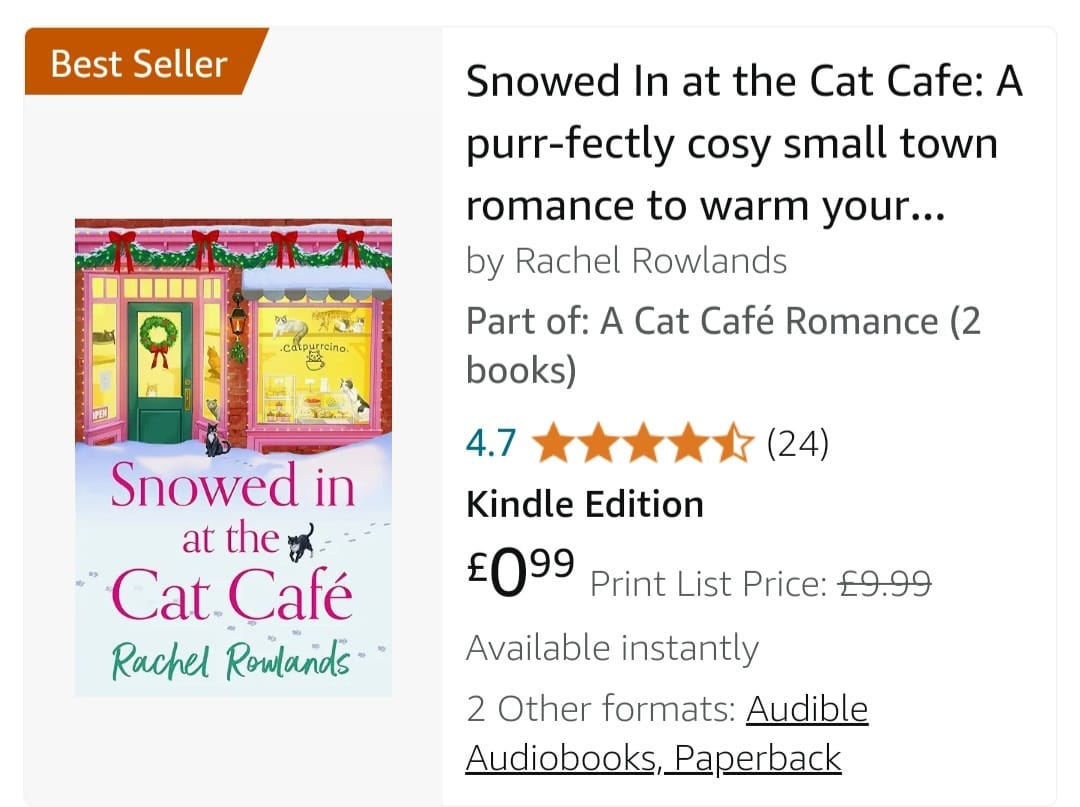Screen dimensions: 1080x807
Task: Click the struck-through £9.99 list price
Action: (x=884, y=584)
